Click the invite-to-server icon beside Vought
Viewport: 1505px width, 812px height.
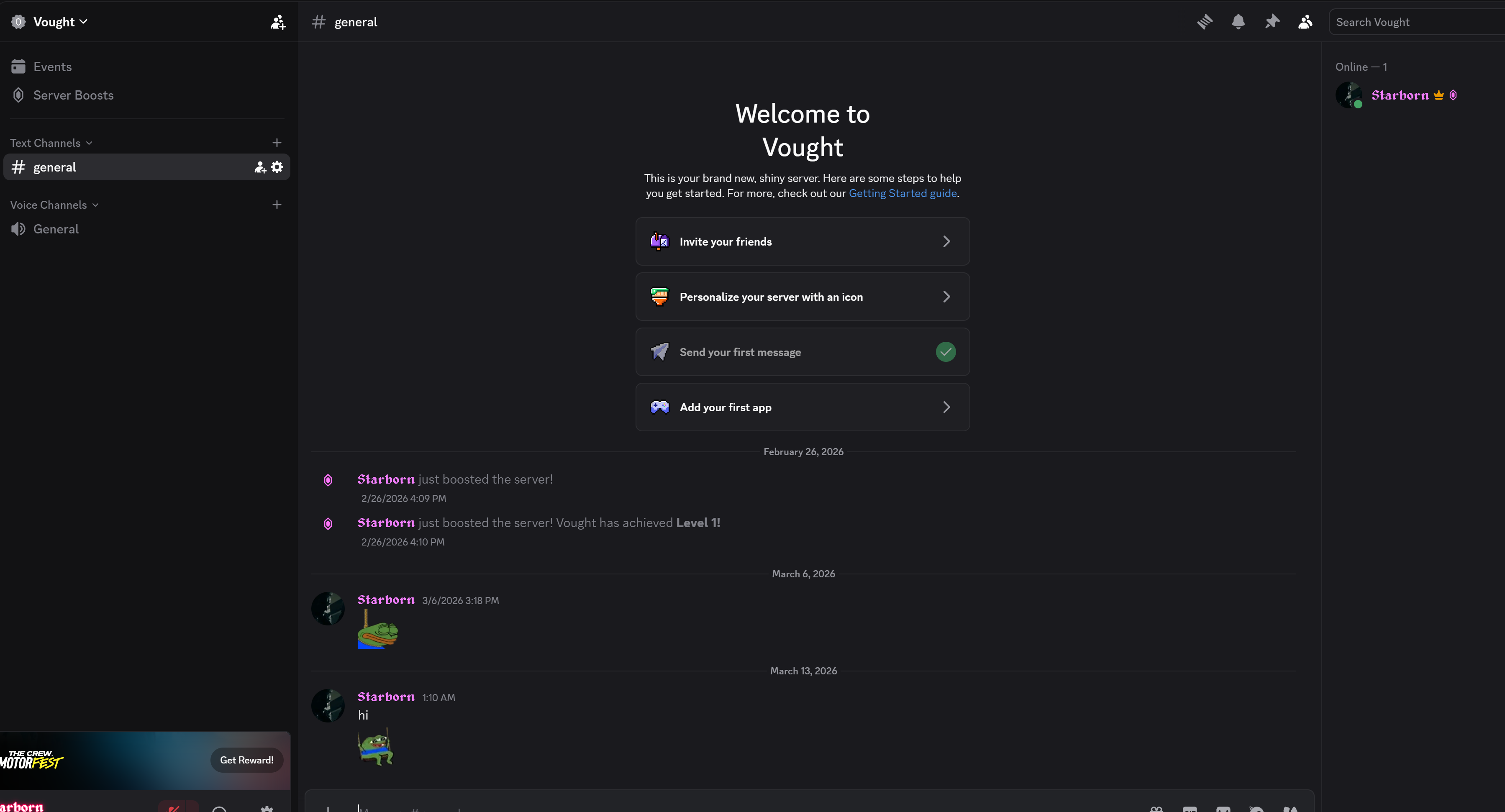click(278, 22)
